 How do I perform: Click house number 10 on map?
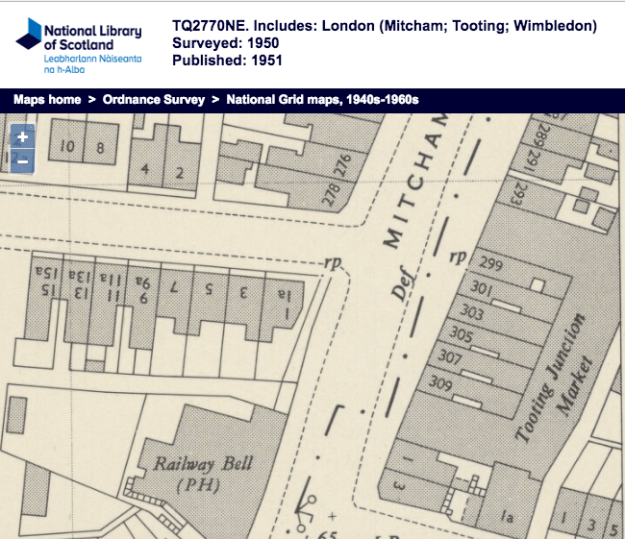click(68, 148)
